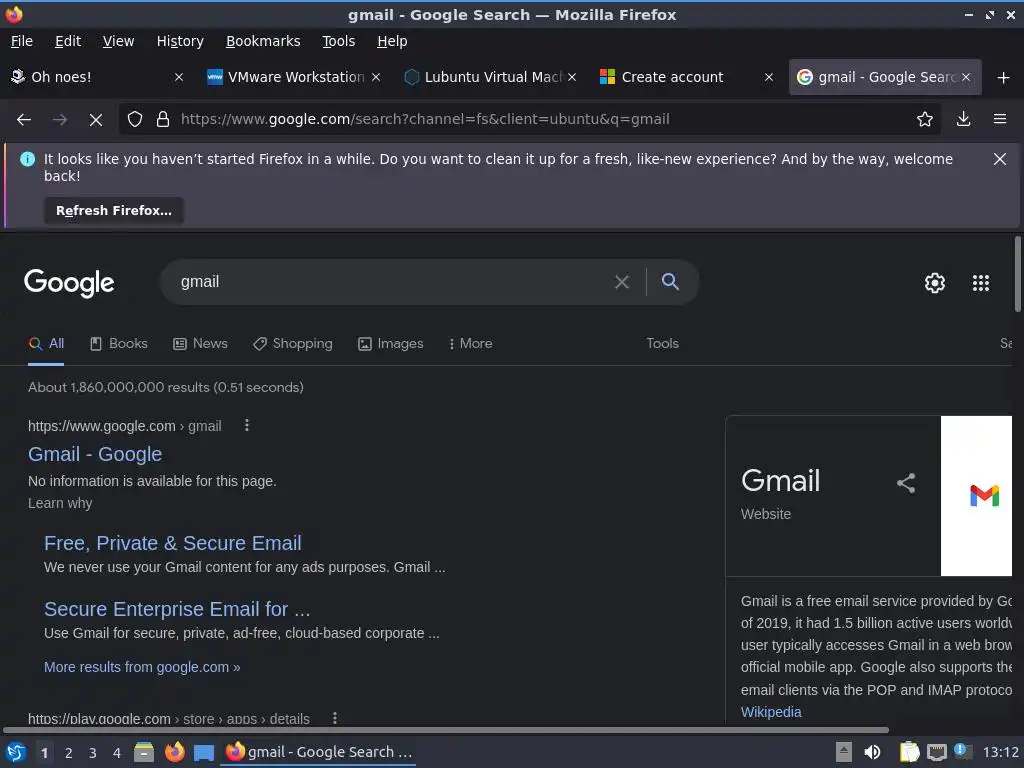The width and height of the screenshot is (1024, 768).
Task: Open the volume control tray icon
Action: click(872, 752)
